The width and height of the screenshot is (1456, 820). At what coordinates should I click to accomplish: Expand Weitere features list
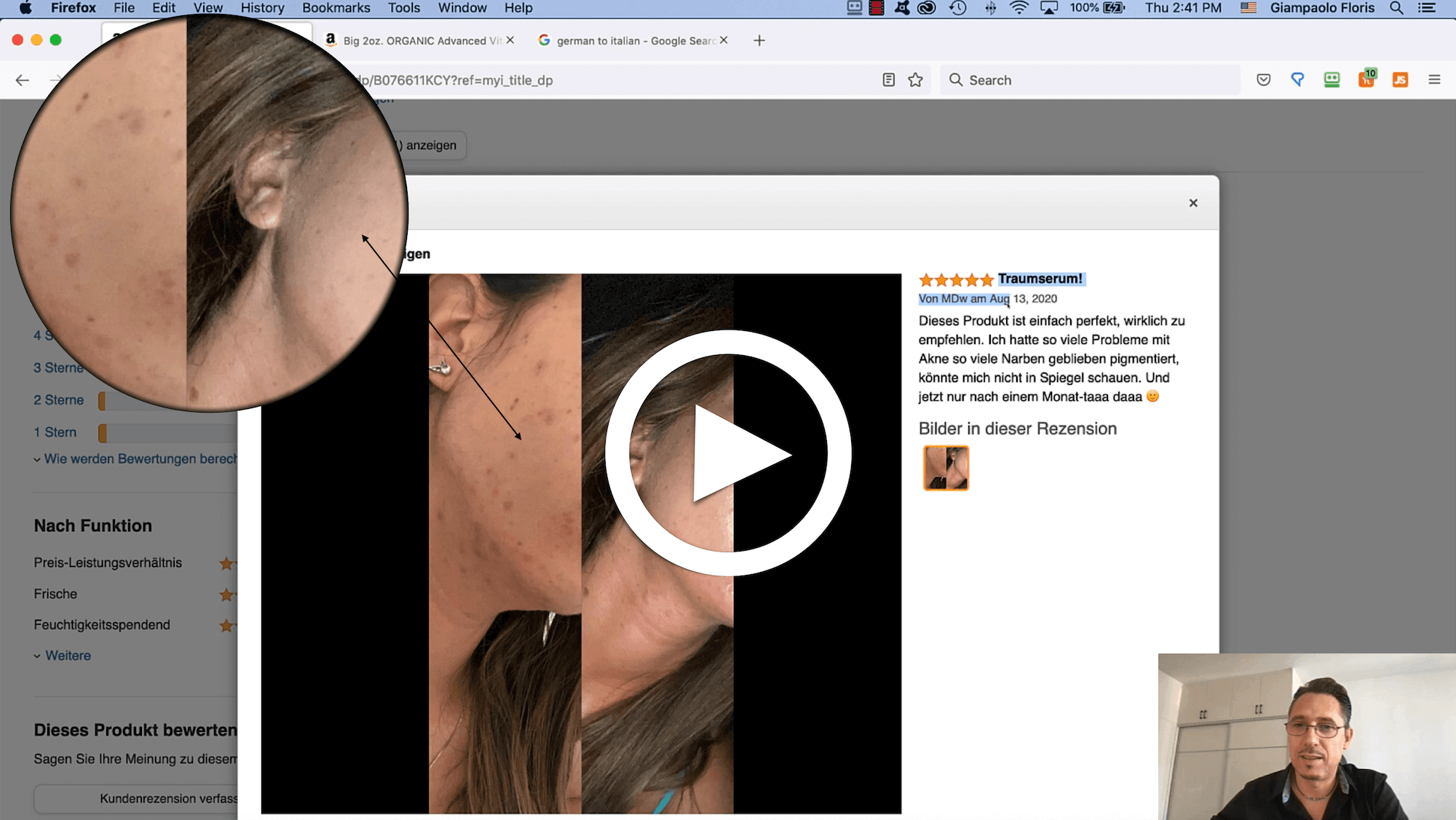63,656
